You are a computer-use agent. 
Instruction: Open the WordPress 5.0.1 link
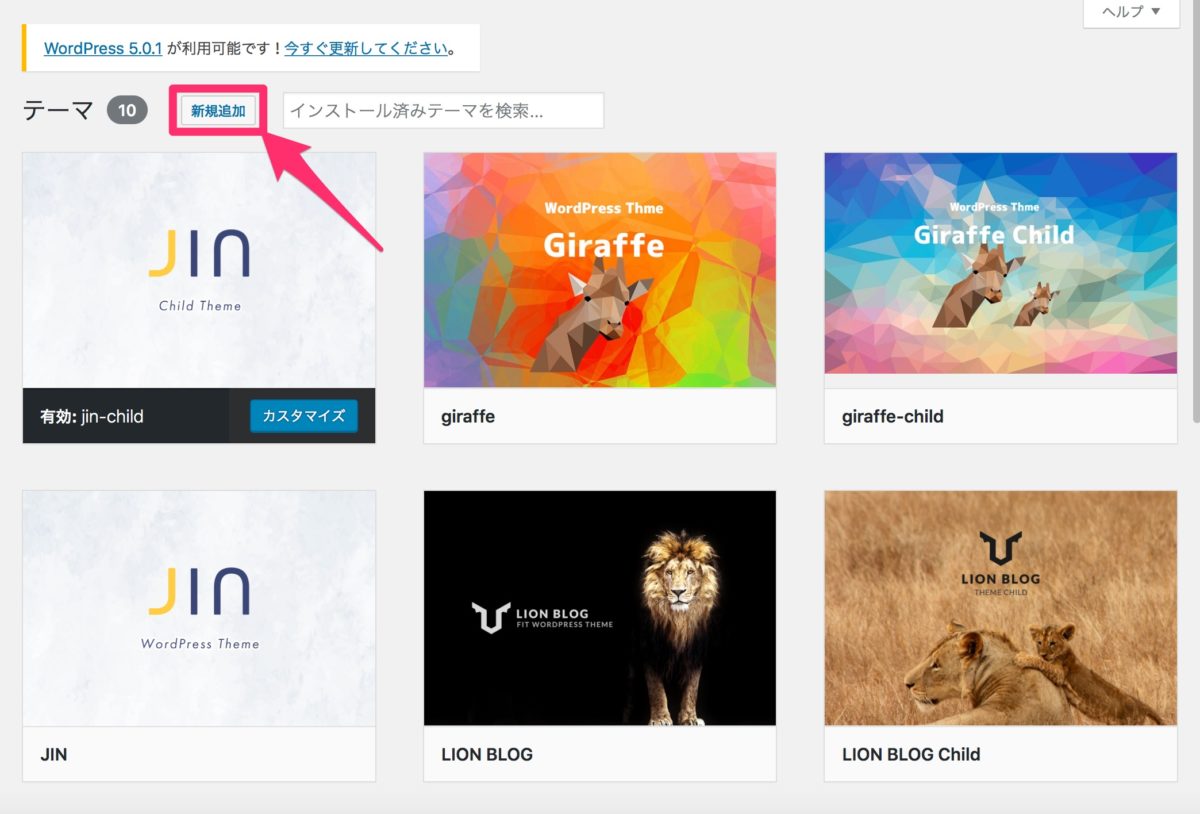tap(103, 48)
